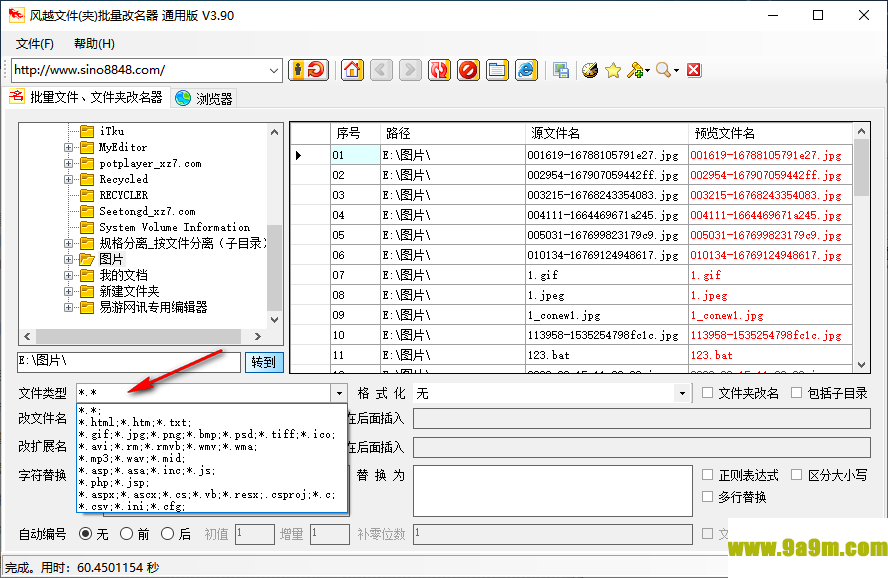Enable the 多行替换 checkbox
This screenshot has width=888, height=578.
tap(707, 497)
